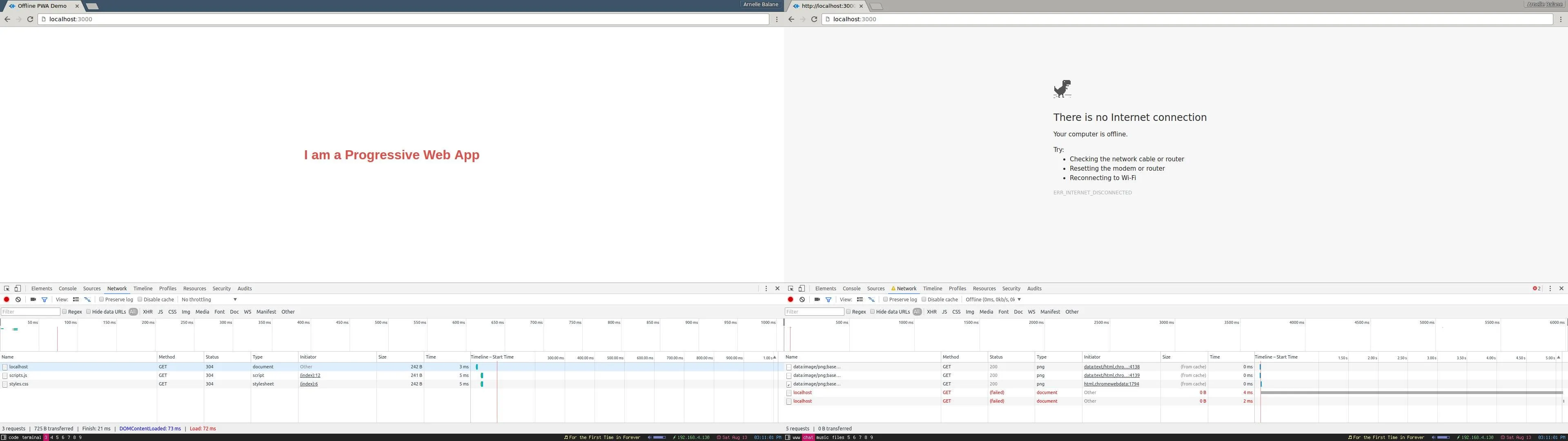Viewport: 1568px width, 441px height.
Task: Click the network filter funnel icon
Action: pyautogui.click(x=44, y=299)
